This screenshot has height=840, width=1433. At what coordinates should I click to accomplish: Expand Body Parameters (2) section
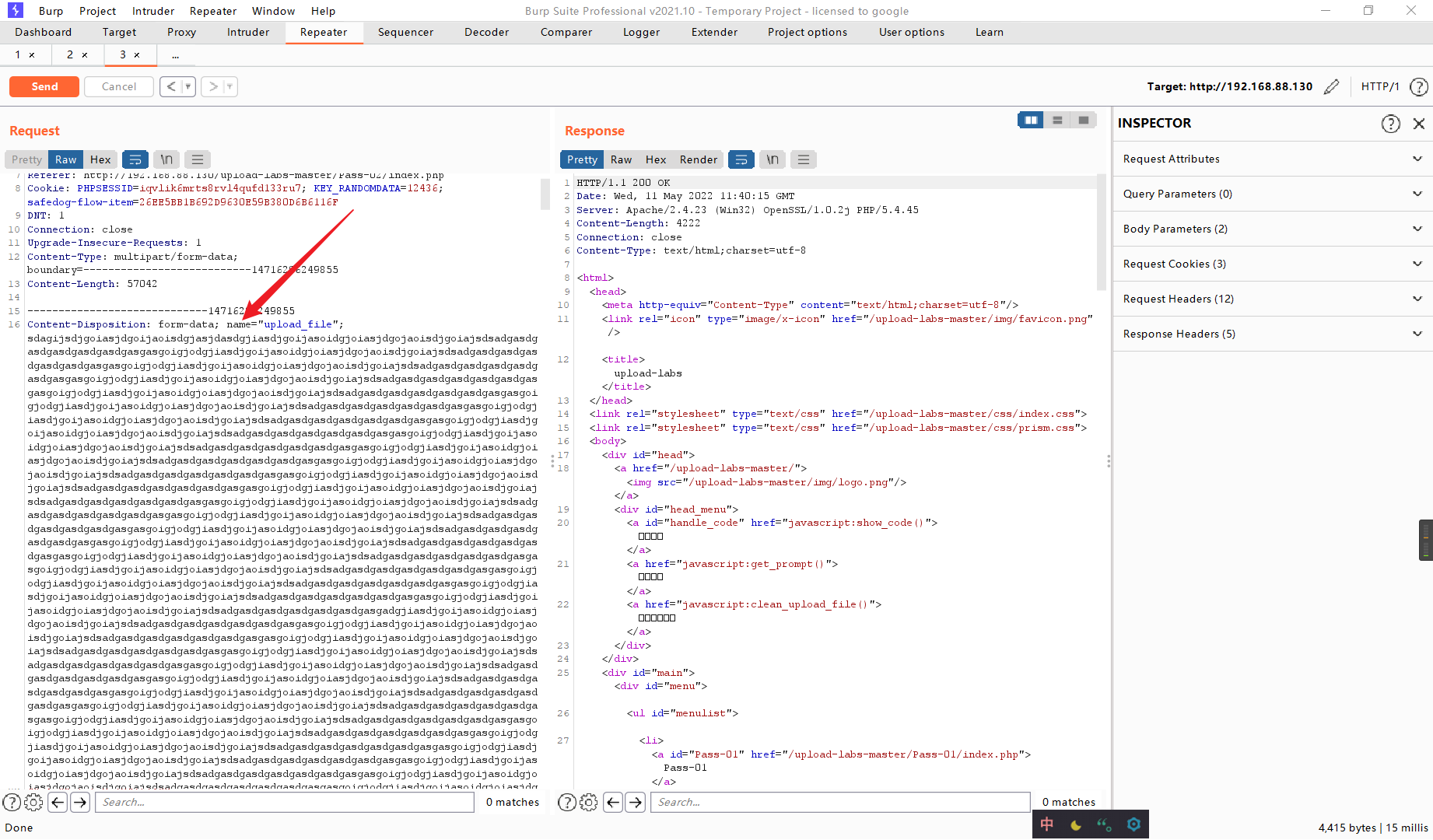point(1273,229)
